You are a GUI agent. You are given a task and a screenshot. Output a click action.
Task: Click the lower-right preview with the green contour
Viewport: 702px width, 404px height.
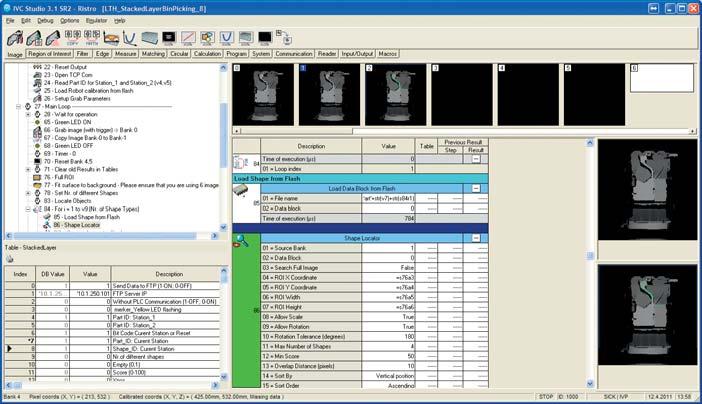[647, 315]
